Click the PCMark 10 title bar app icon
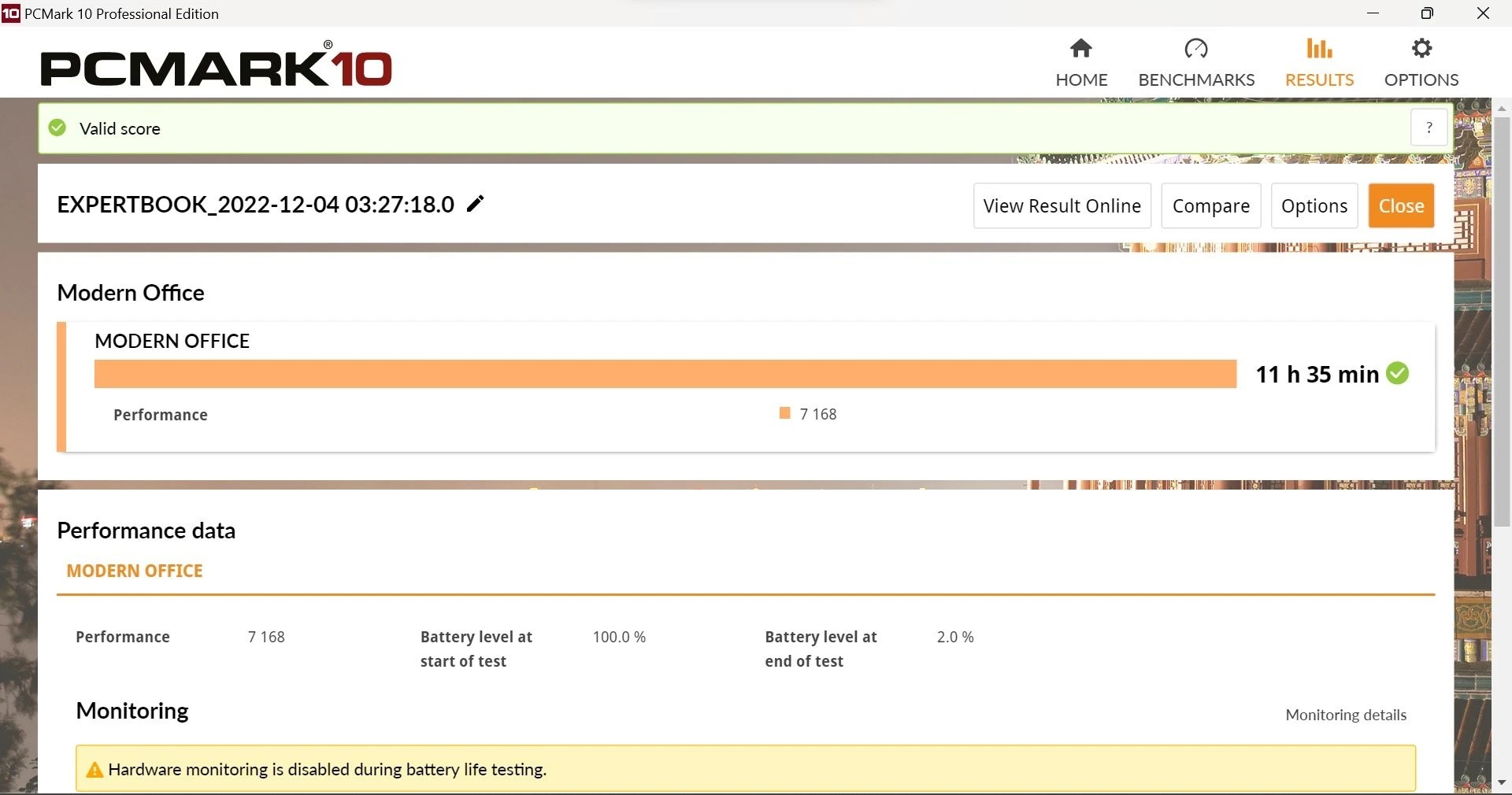Screen dimensions: 1512x795 11,13
